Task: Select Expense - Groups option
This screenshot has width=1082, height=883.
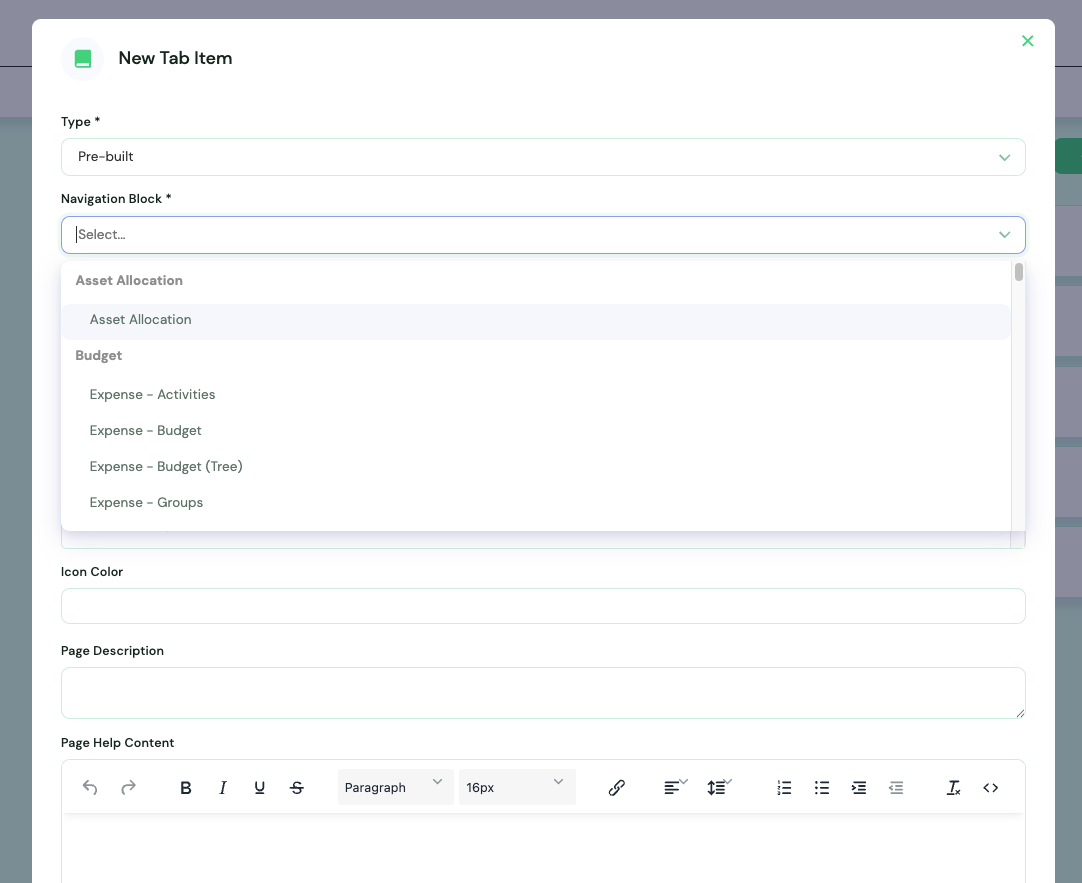Action: tap(535, 502)
